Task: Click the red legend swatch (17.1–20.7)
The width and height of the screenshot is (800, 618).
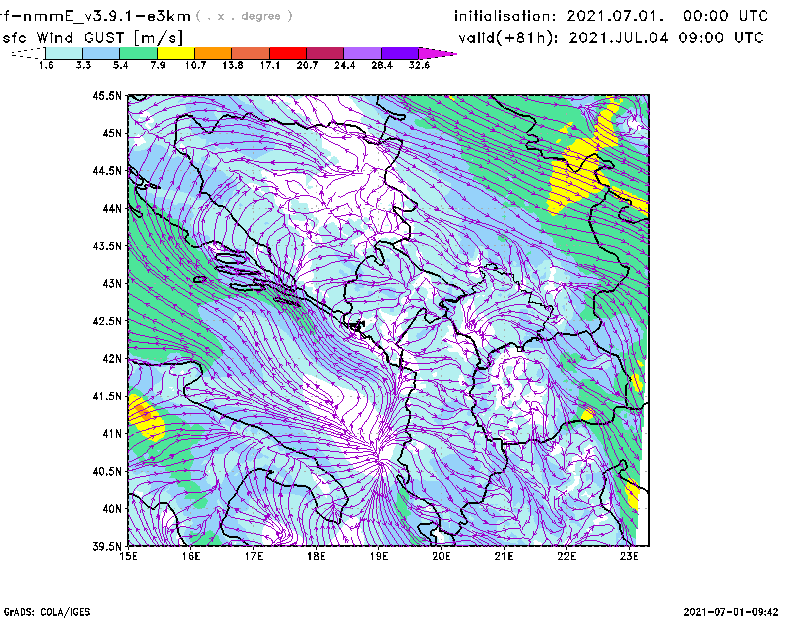Action: [x=288, y=53]
